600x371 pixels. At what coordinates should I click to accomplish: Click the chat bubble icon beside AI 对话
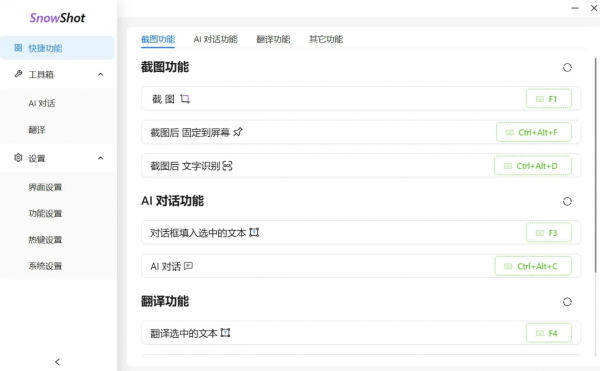coord(188,266)
